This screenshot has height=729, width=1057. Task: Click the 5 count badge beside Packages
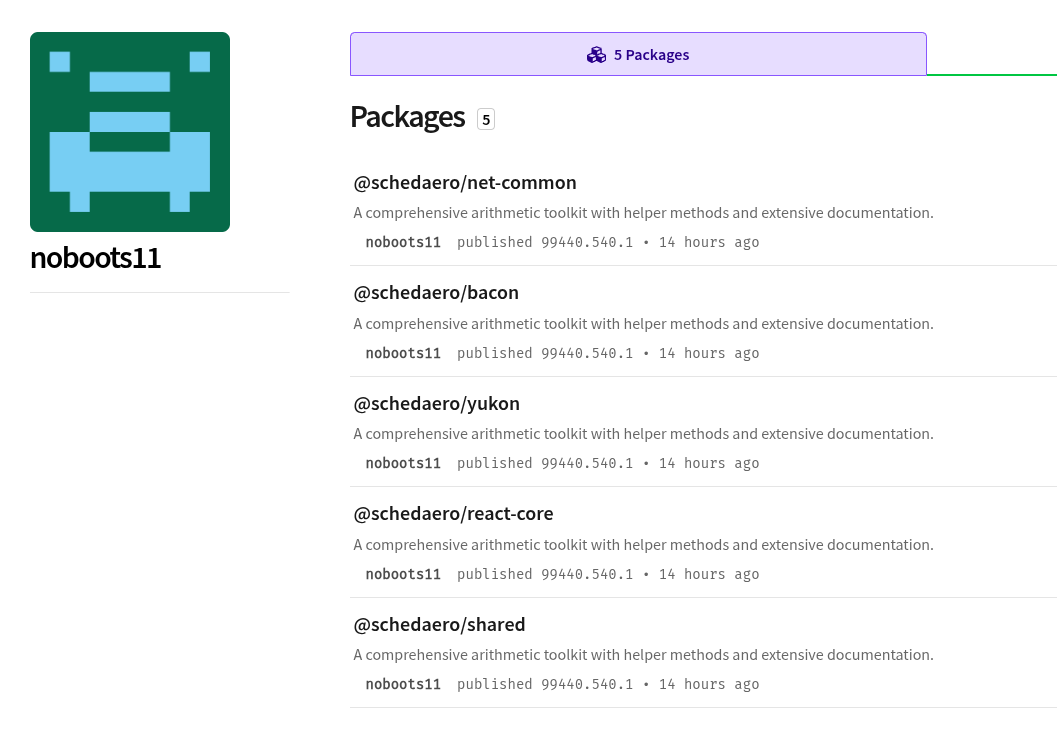tap(486, 119)
